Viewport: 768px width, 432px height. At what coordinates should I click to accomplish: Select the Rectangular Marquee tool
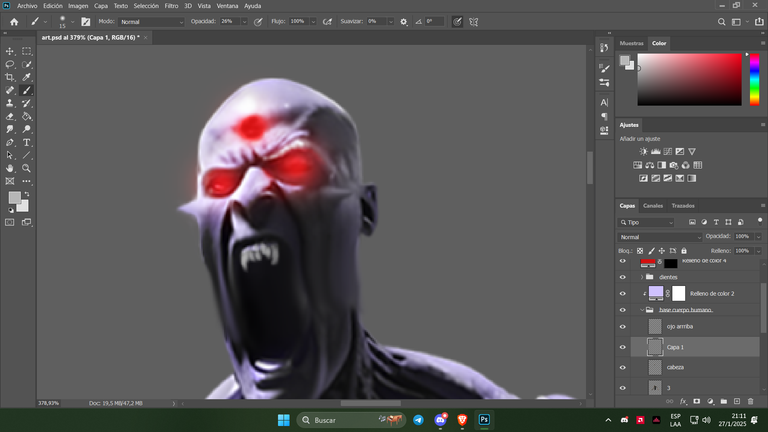coord(26,51)
